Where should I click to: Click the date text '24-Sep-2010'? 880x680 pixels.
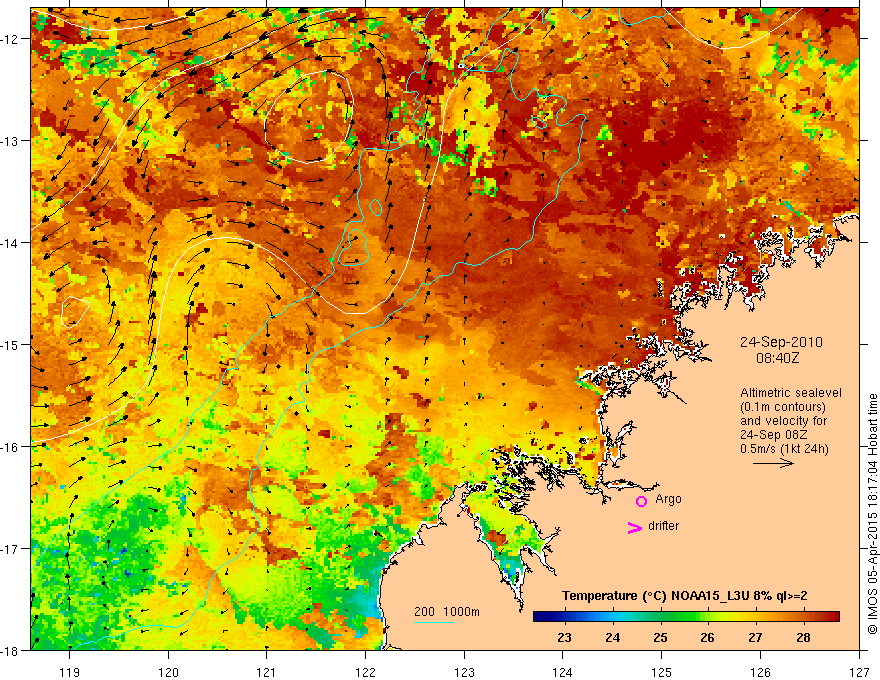pyautogui.click(x=781, y=342)
